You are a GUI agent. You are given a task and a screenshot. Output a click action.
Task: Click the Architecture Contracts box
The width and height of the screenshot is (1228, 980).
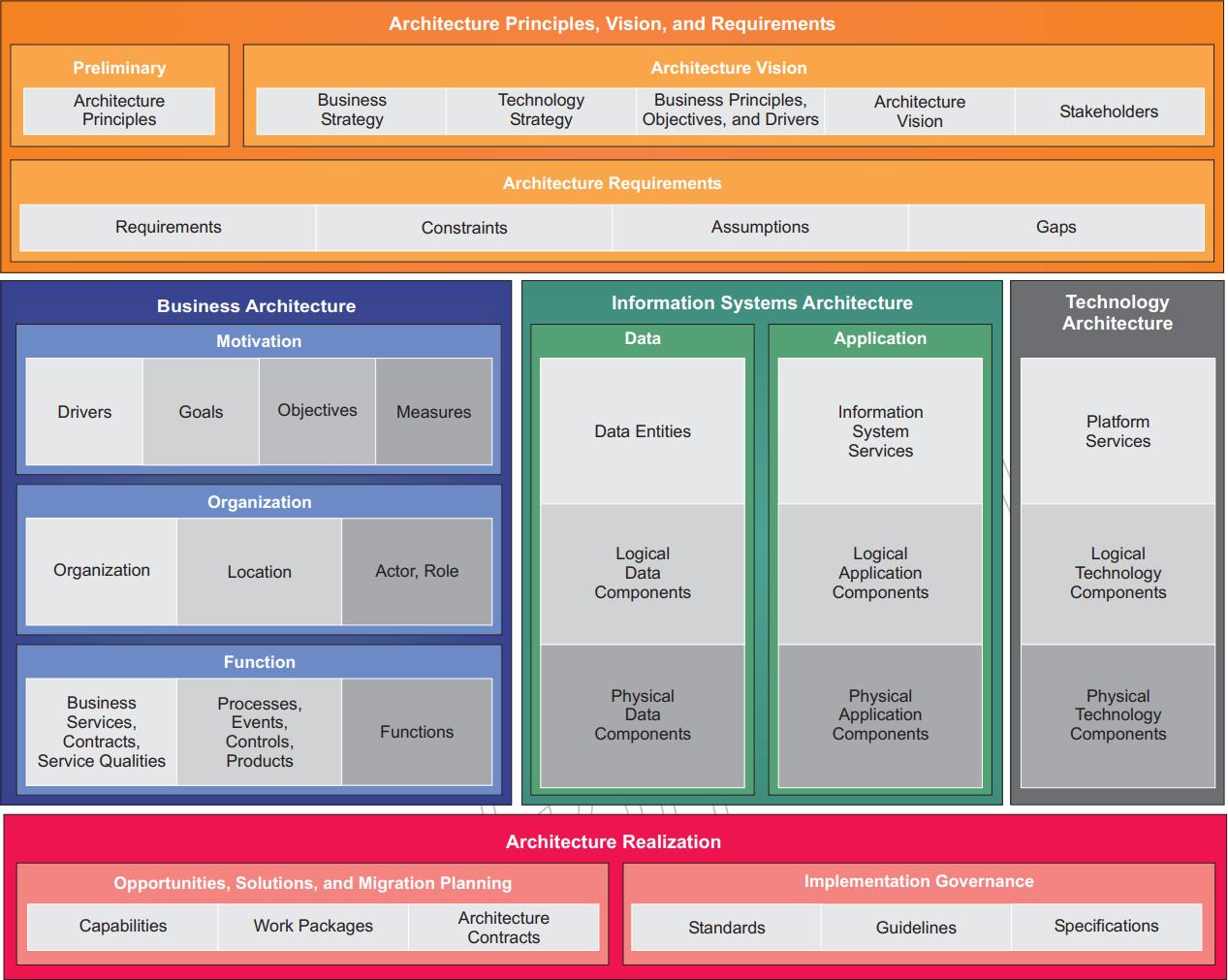(503, 928)
